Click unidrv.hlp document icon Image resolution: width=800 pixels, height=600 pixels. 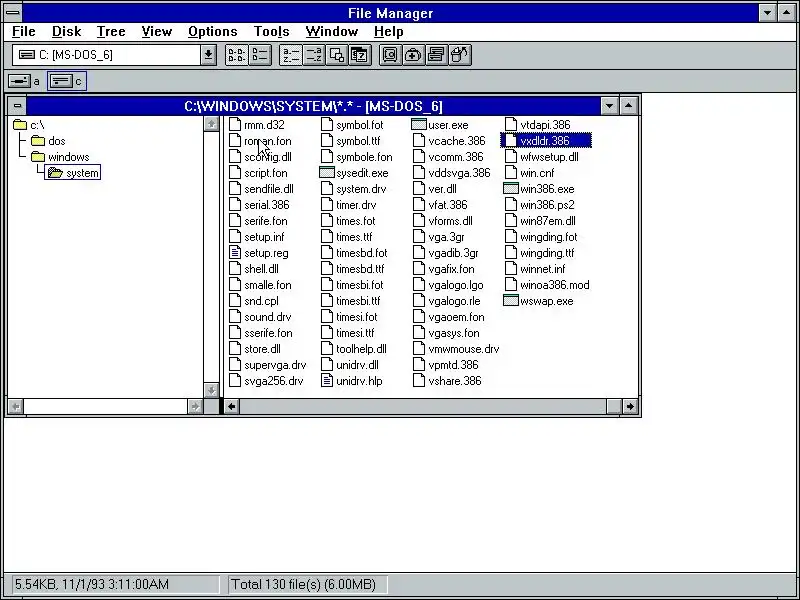point(327,381)
